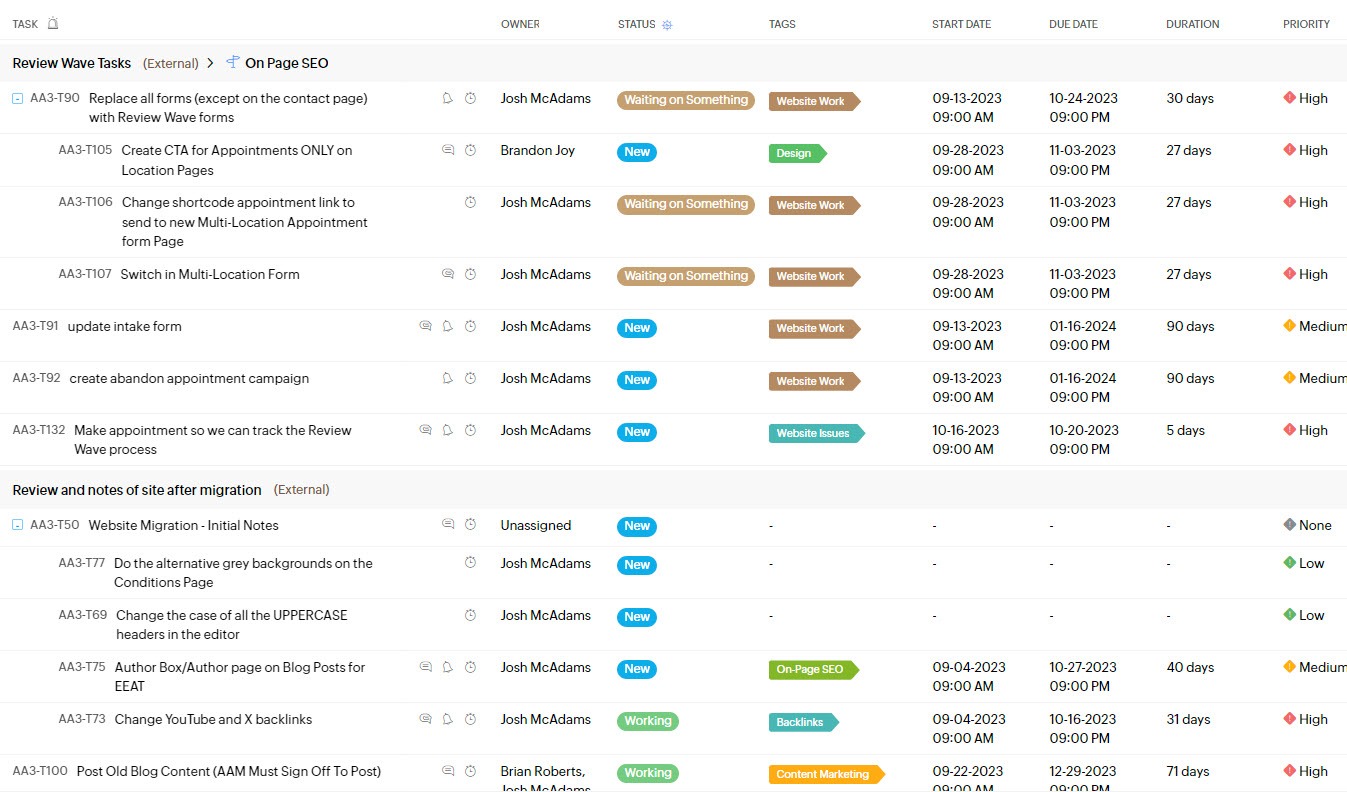
Task: Click reminder bell for task AA3-T92
Action: click(x=447, y=378)
